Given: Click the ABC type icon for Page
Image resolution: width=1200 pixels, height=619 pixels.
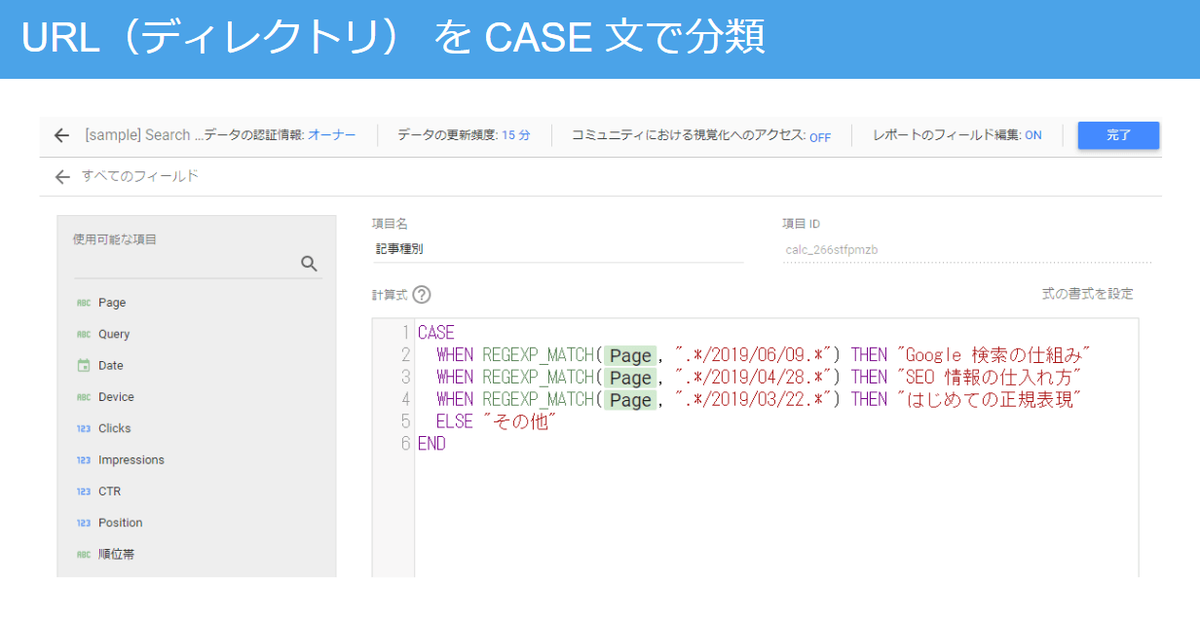Looking at the screenshot, I should (84, 303).
